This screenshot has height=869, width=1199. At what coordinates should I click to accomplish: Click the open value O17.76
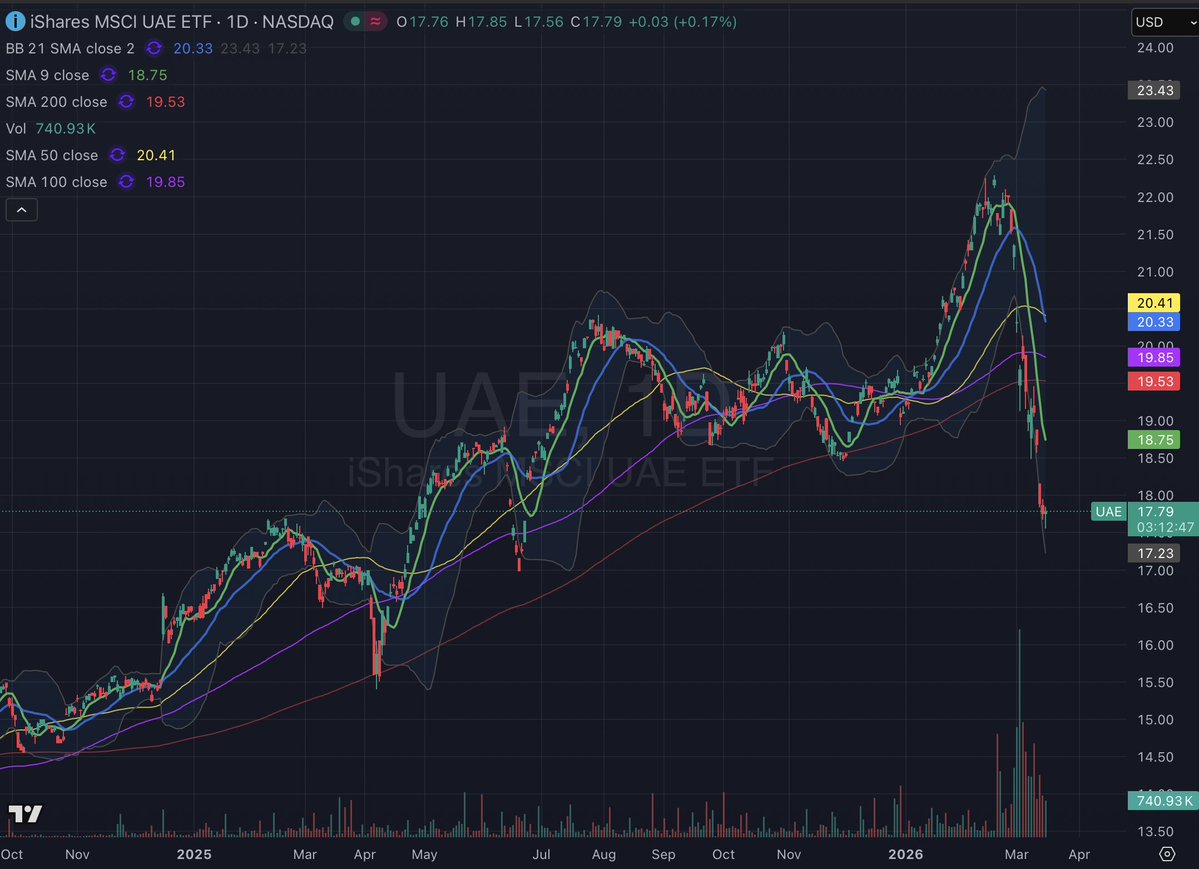pos(422,21)
